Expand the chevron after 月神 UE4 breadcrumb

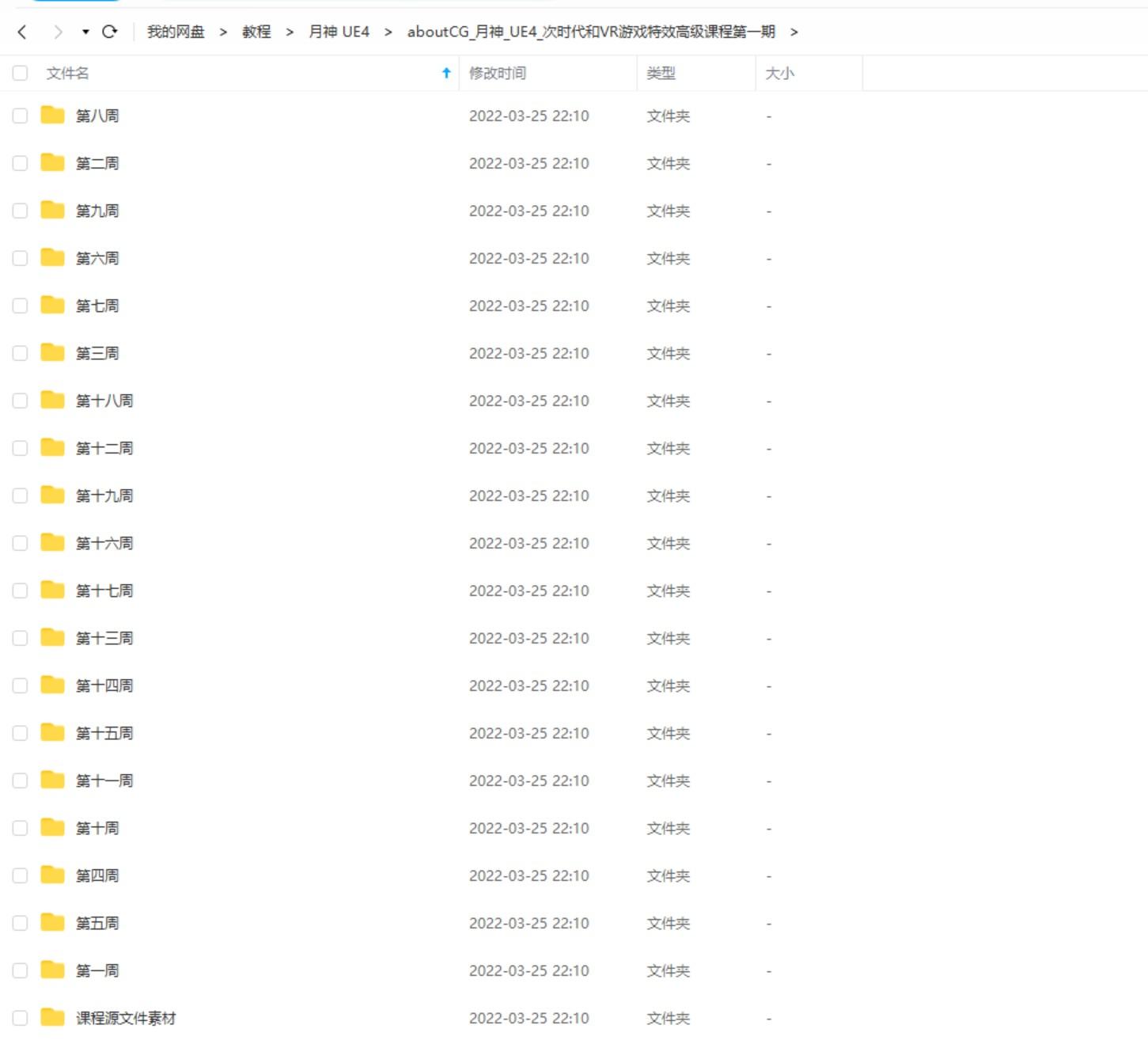coord(388,32)
